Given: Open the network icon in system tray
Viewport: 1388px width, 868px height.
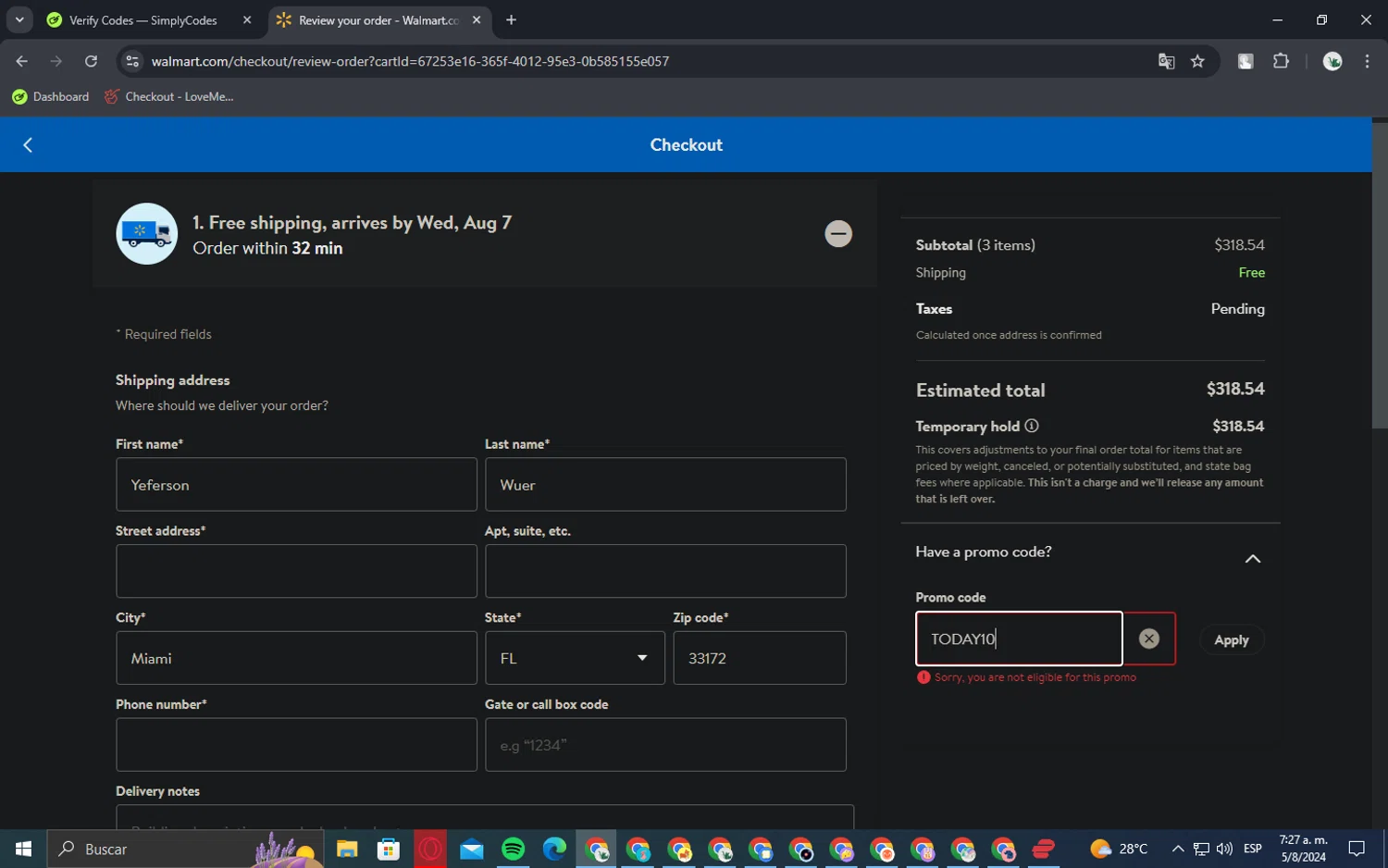Looking at the screenshot, I should click(x=1201, y=849).
